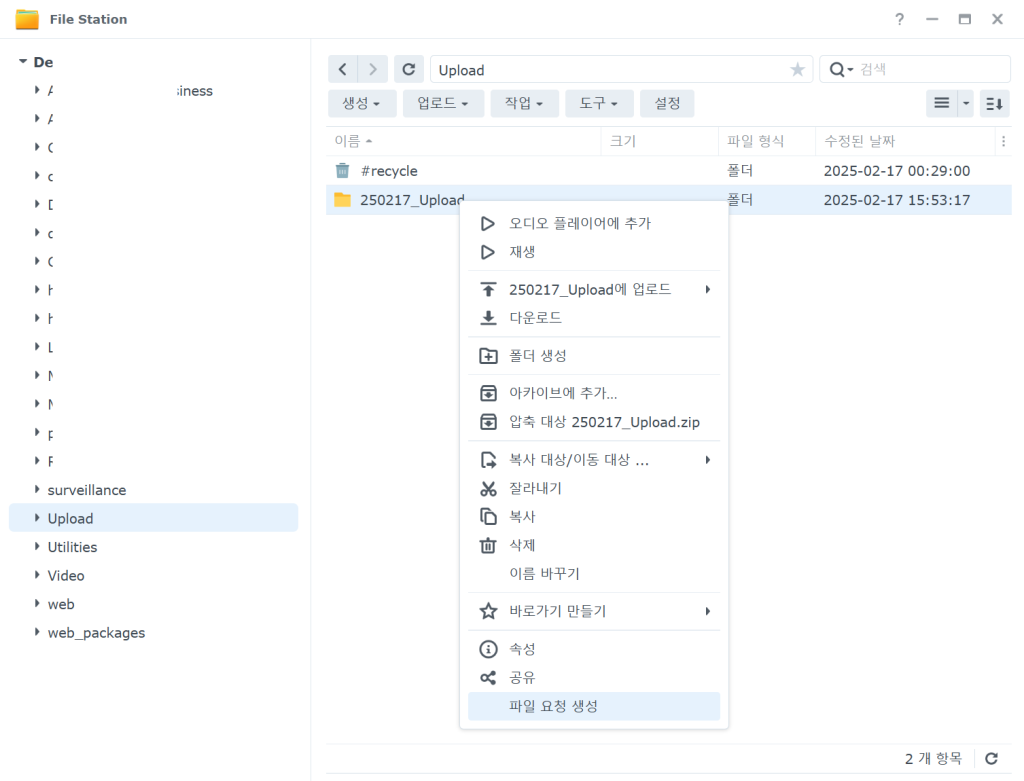Choose 재생 from the context menu
The image size is (1024, 781).
coord(594,252)
